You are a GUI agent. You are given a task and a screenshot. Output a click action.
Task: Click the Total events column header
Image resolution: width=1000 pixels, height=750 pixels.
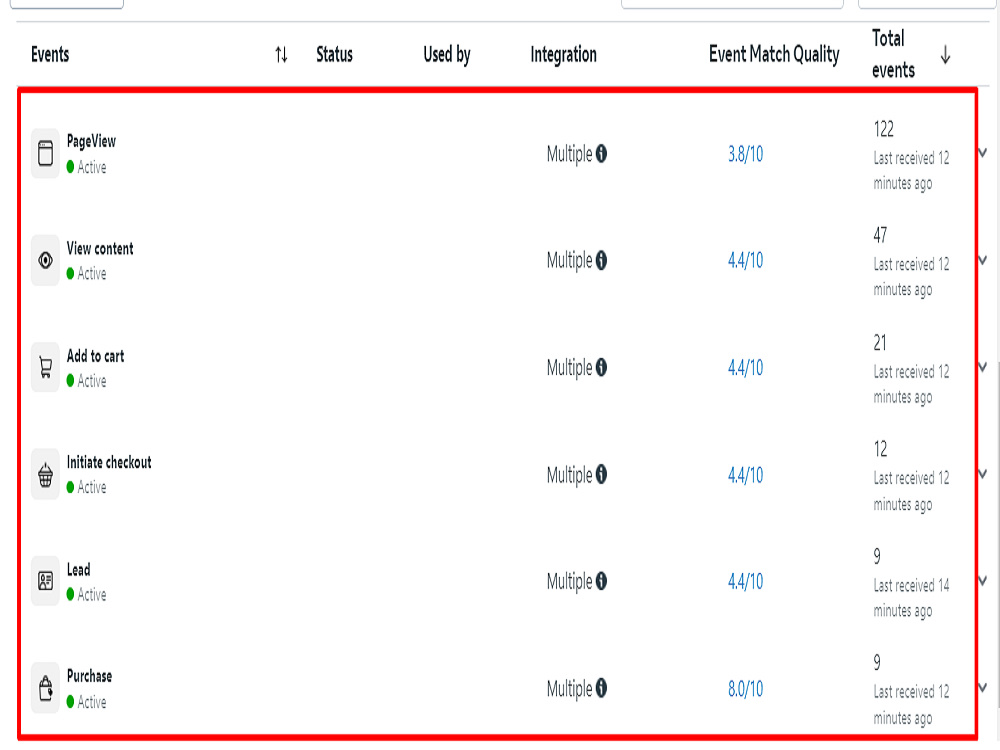point(893,54)
